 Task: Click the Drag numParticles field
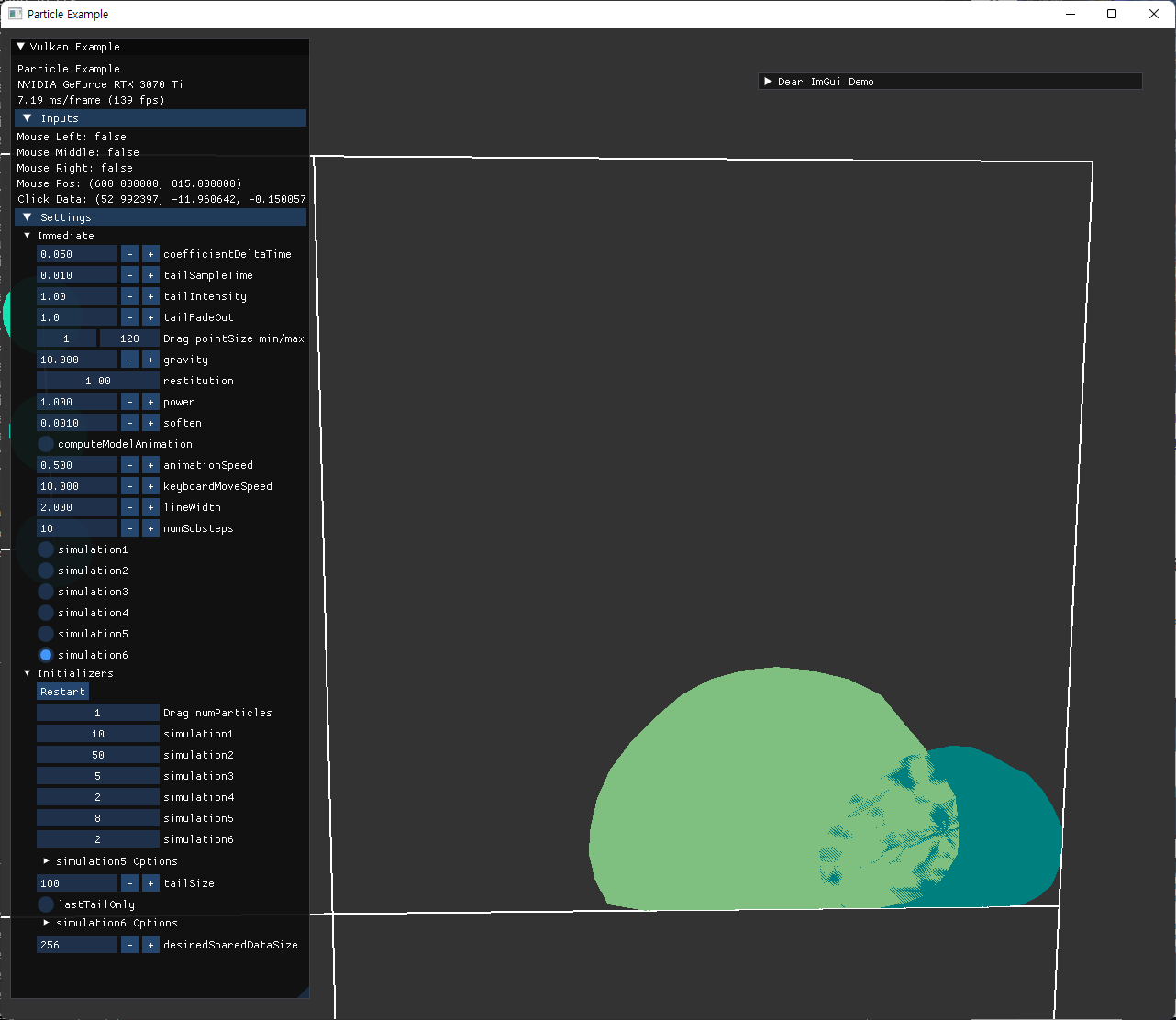tap(98, 713)
